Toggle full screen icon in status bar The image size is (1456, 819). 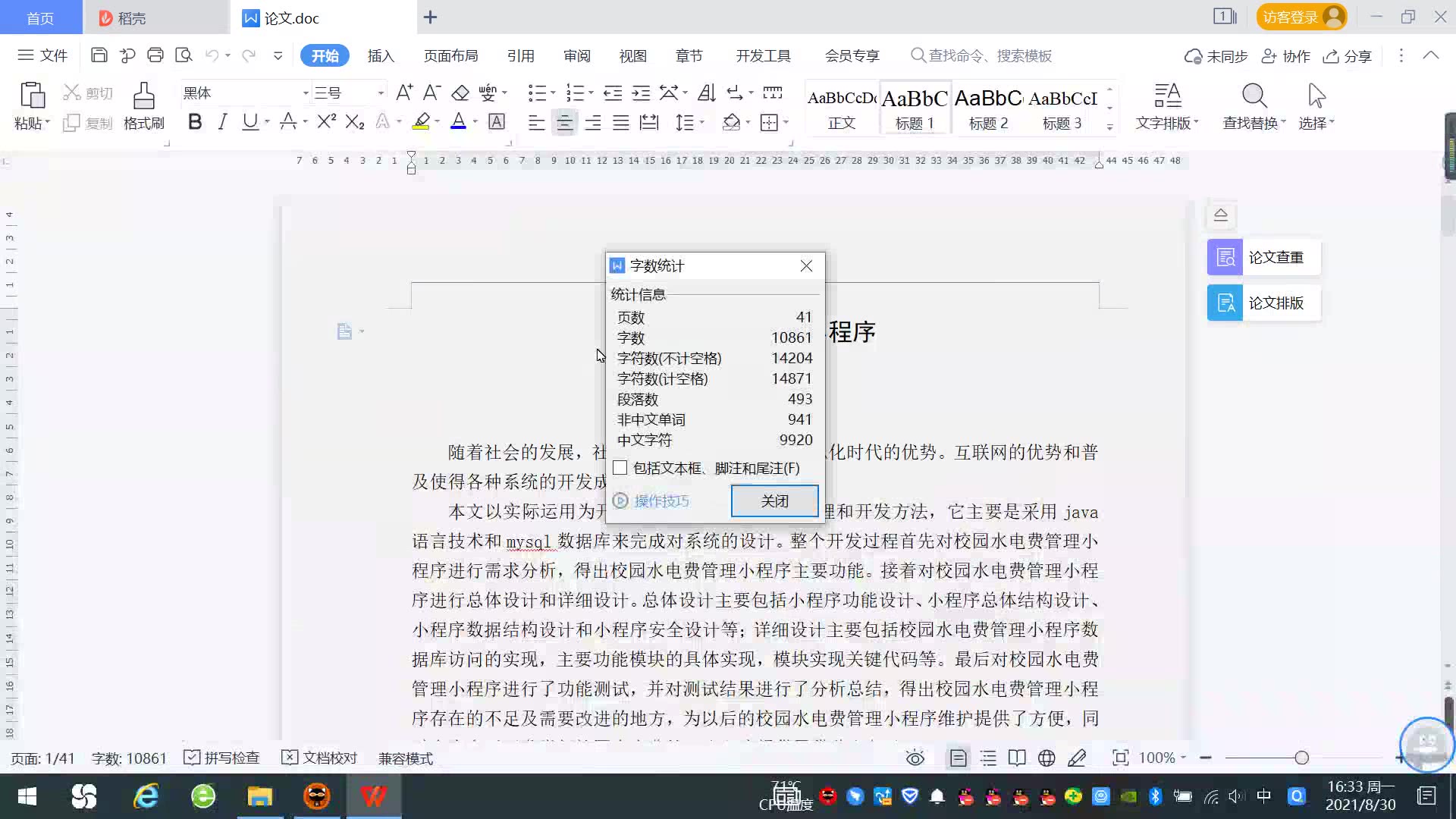[1120, 758]
